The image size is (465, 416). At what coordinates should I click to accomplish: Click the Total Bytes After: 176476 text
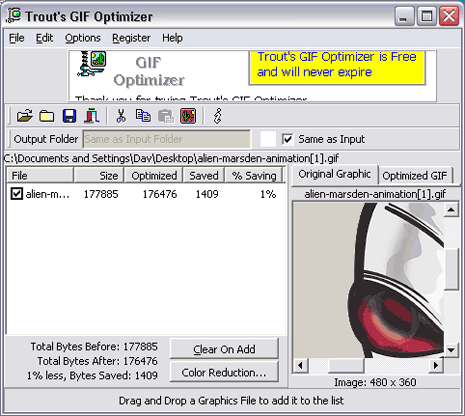[x=97, y=361]
